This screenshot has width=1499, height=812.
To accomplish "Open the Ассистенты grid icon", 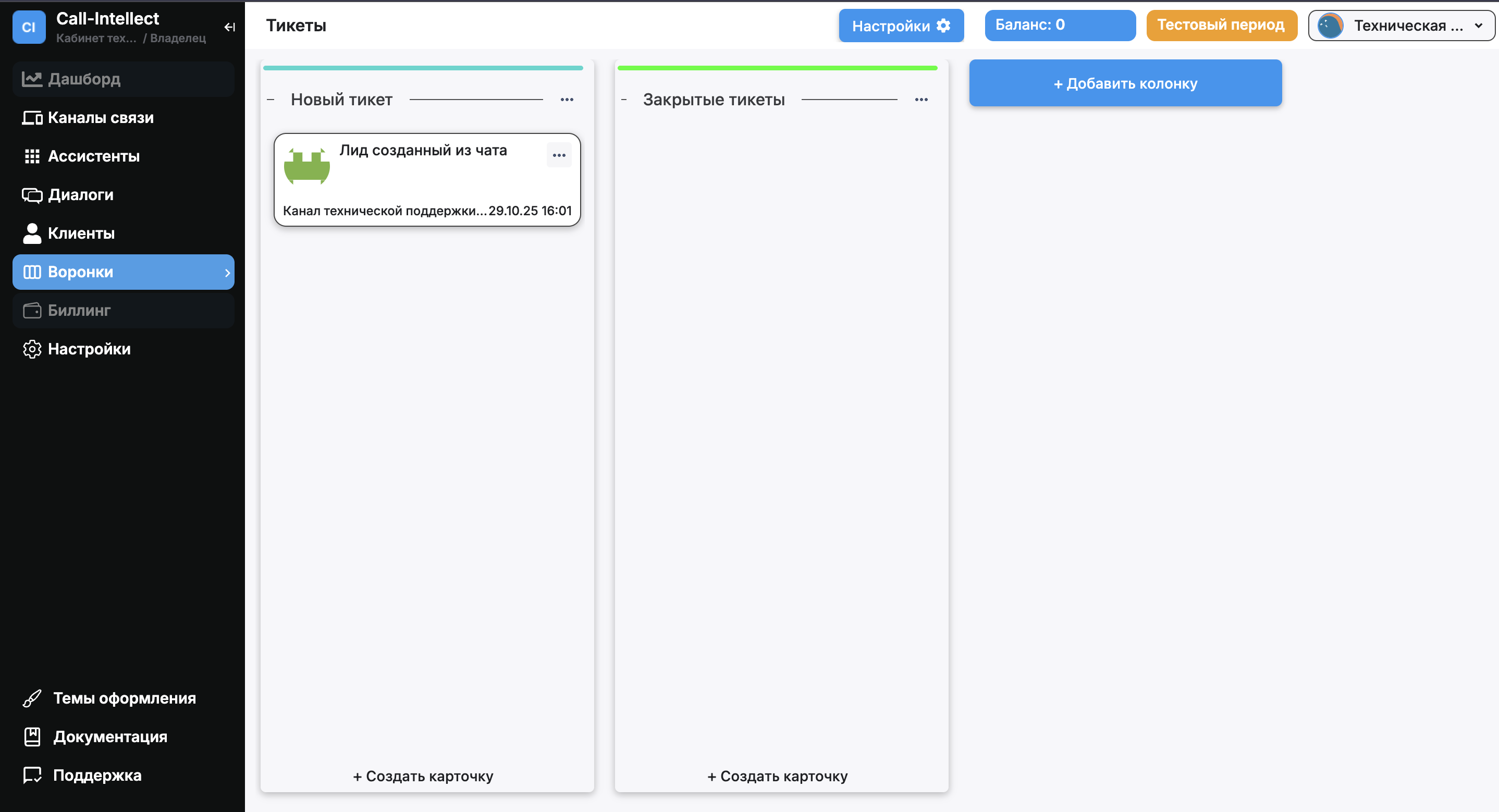I will pyautogui.click(x=32, y=156).
